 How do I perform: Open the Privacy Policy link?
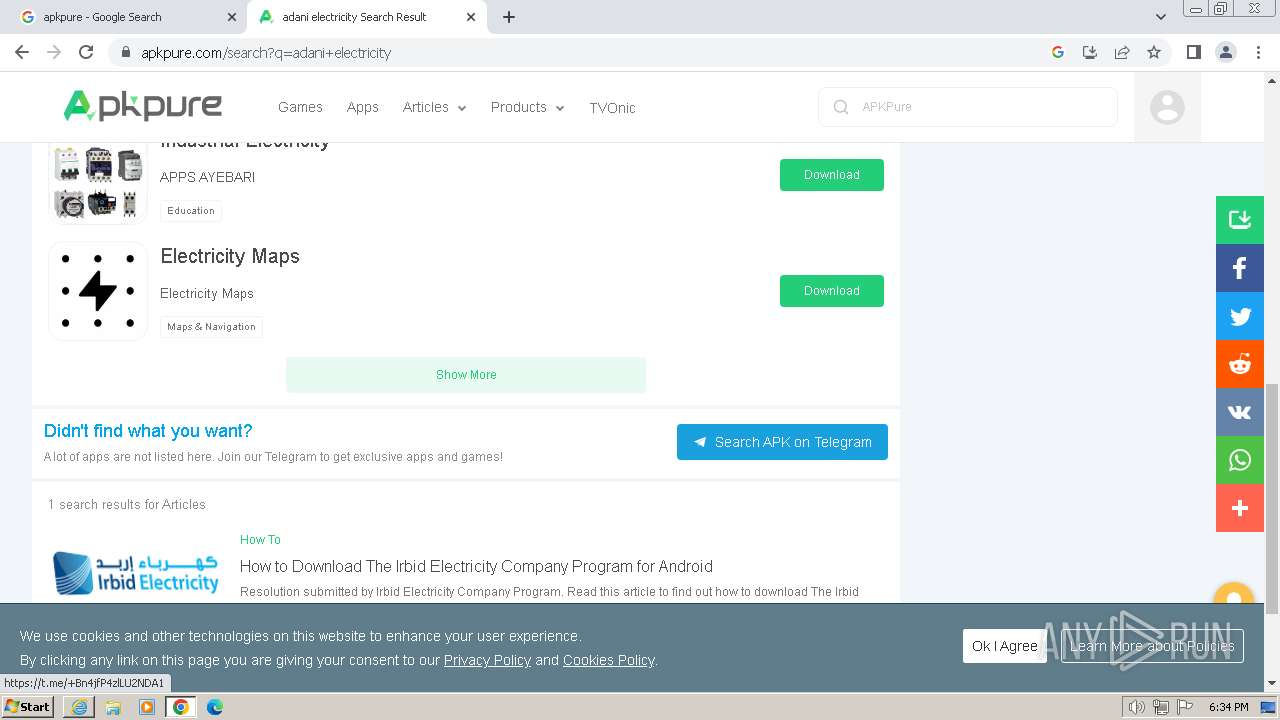click(487, 660)
